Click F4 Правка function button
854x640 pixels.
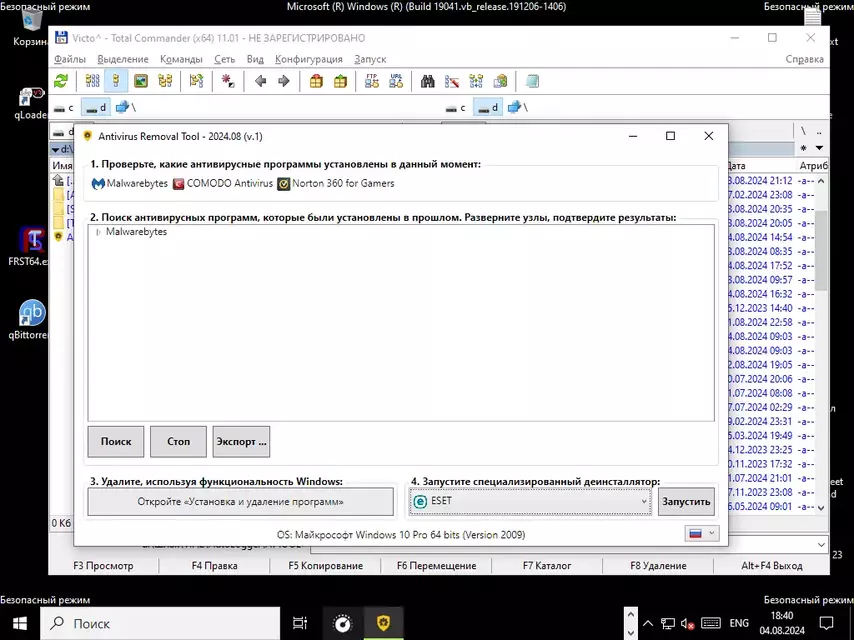click(215, 566)
